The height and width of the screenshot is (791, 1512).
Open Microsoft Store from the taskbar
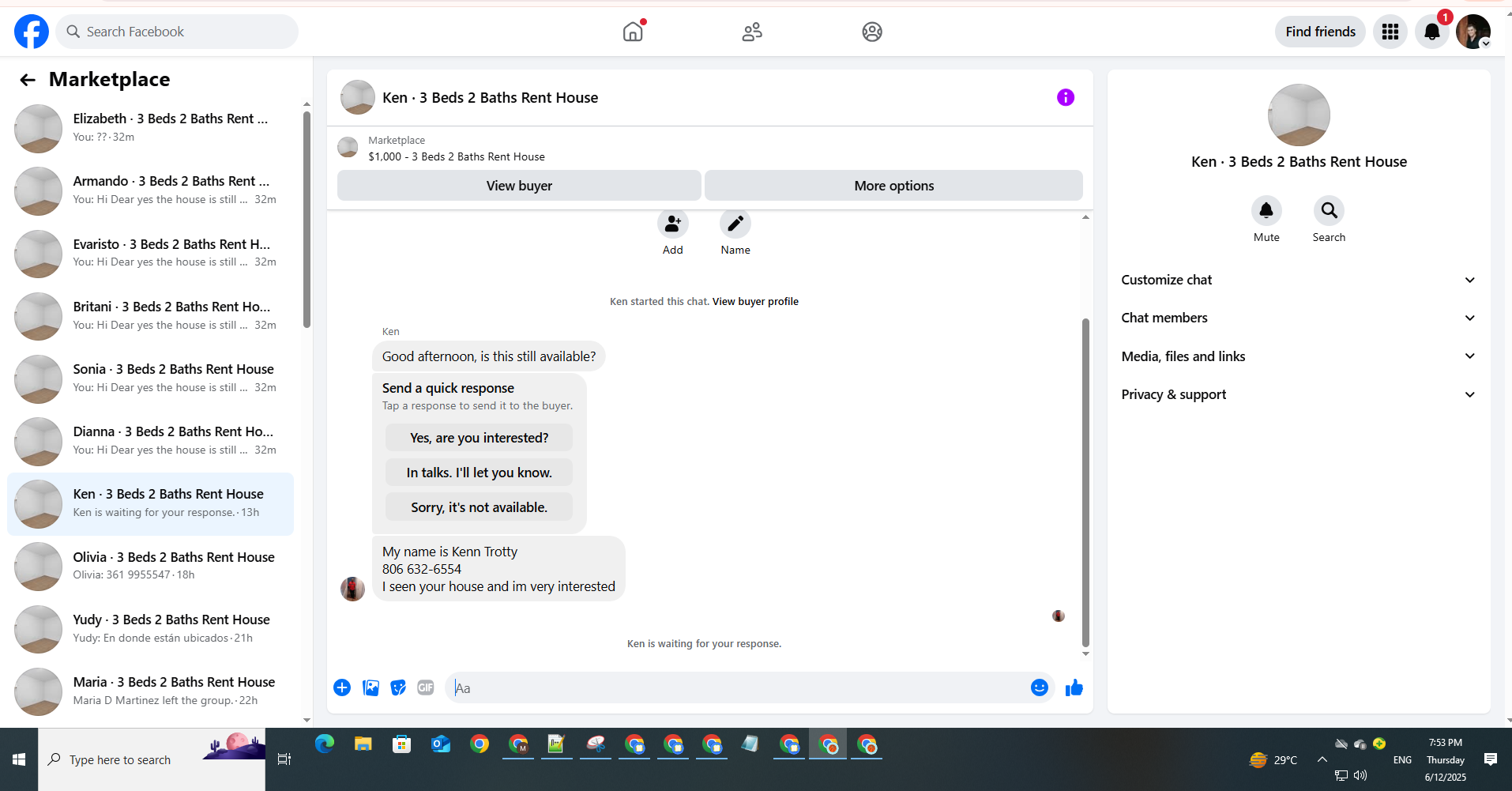pyautogui.click(x=402, y=744)
